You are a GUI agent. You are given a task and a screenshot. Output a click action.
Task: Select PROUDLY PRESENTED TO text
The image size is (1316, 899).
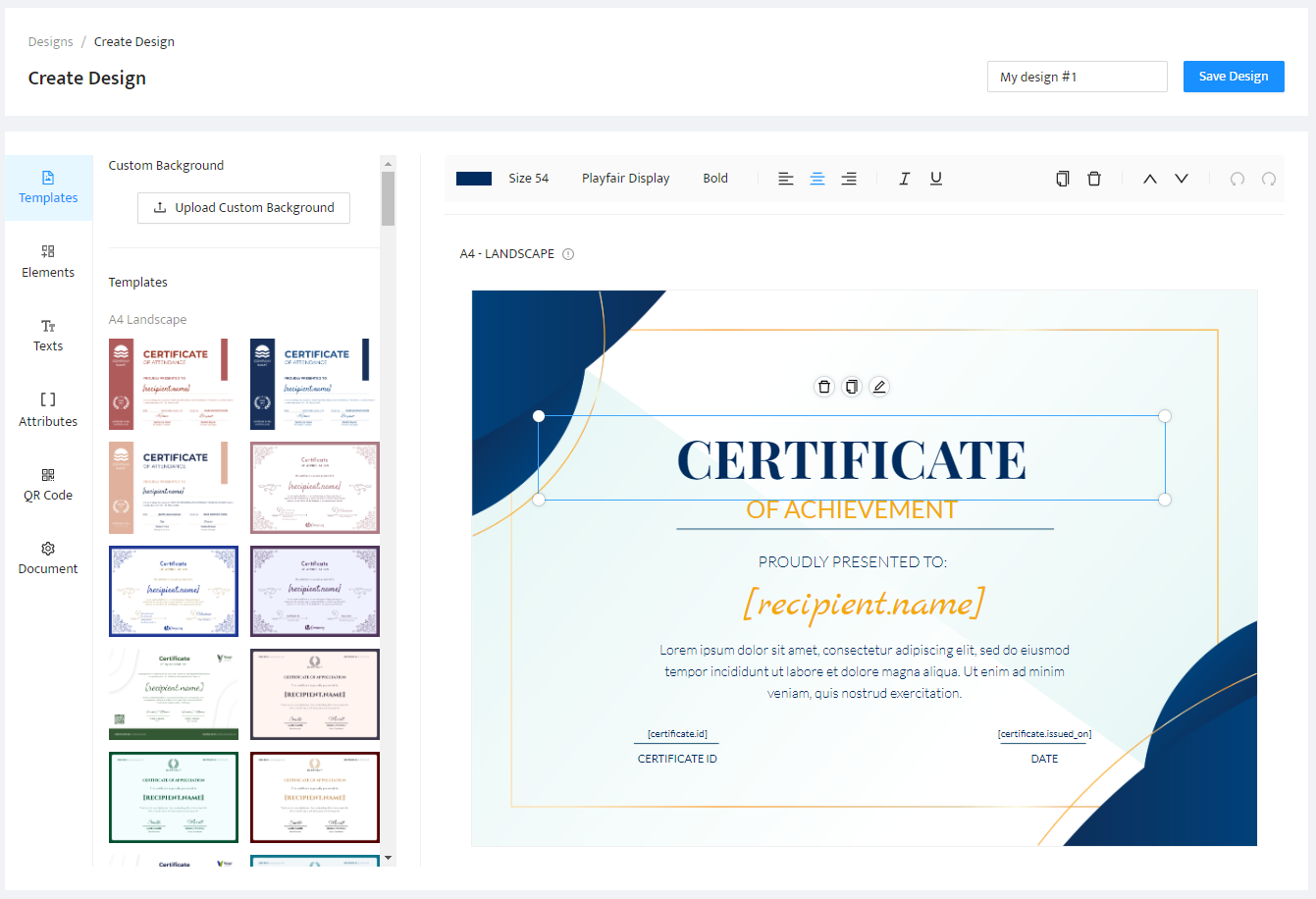point(852,562)
